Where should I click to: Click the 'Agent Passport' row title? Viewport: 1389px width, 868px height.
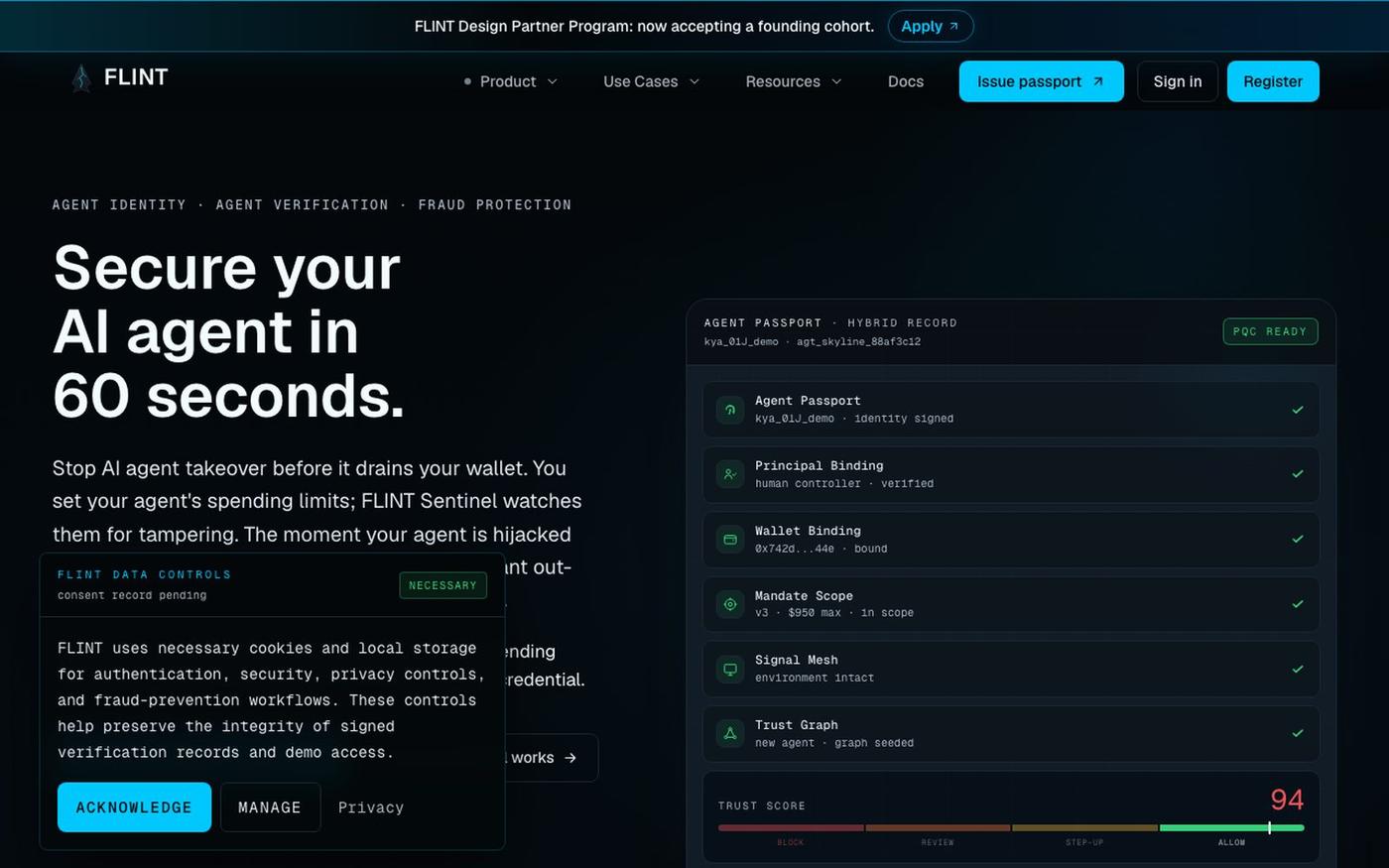point(808,401)
